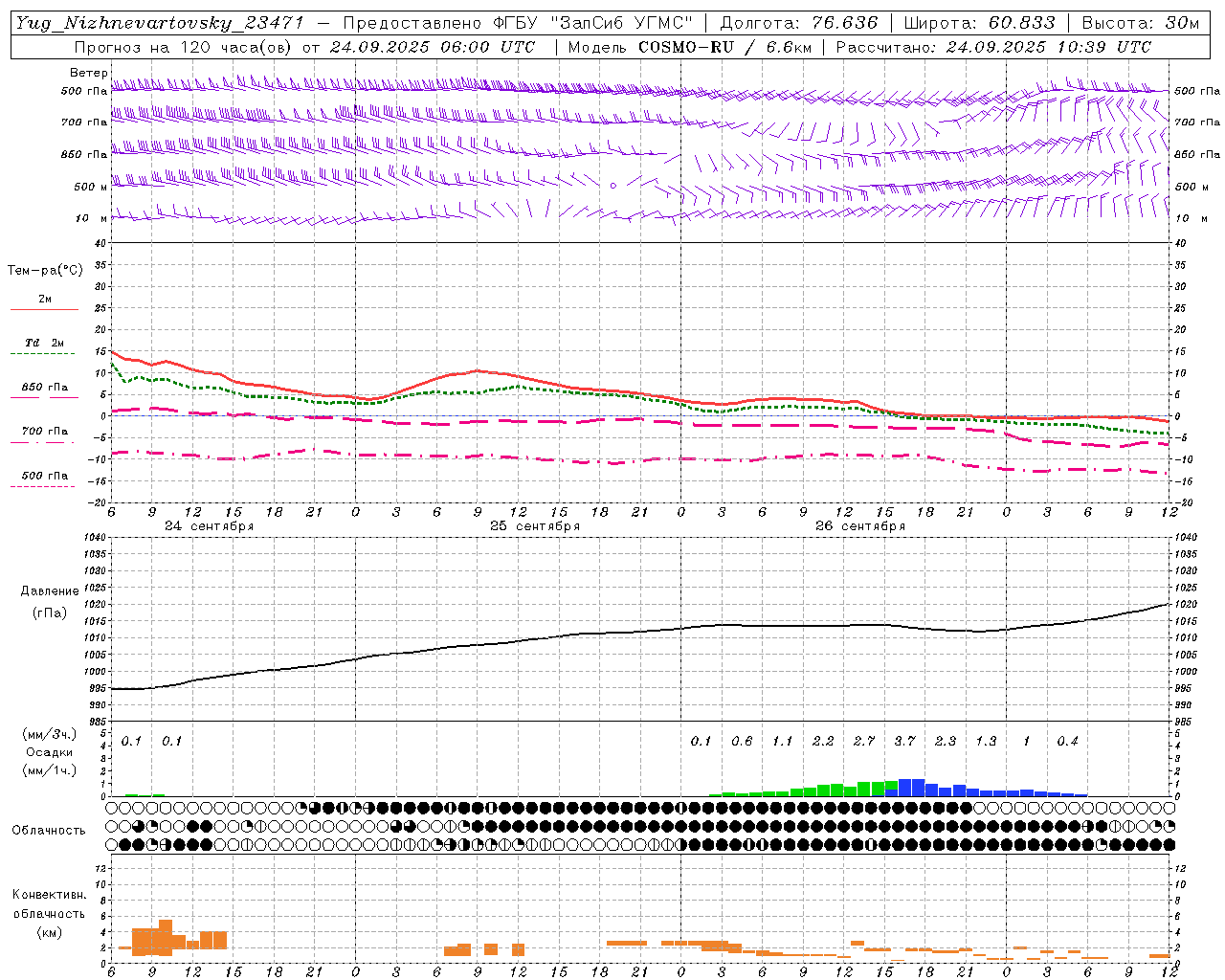Click the 25 сентября date label
The height and width of the screenshot is (980, 1225).
tap(535, 526)
